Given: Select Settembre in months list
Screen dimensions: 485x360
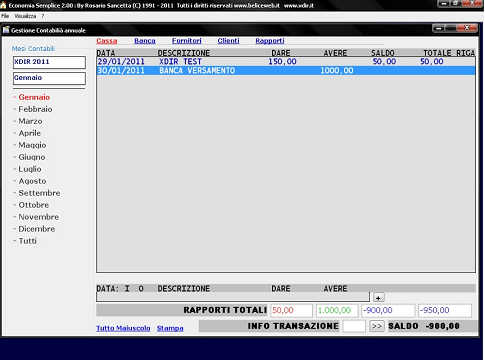Looking at the screenshot, I should pyautogui.click(x=39, y=193).
